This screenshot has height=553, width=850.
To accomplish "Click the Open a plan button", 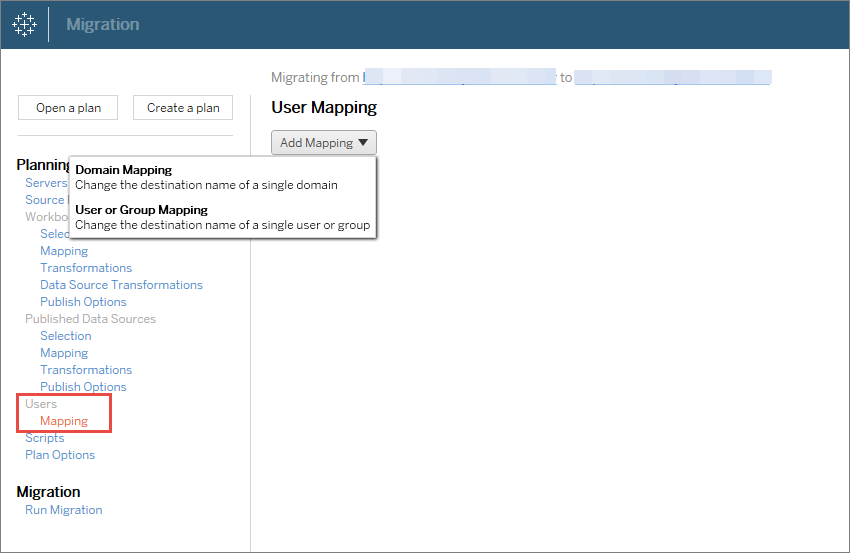I will [x=68, y=108].
